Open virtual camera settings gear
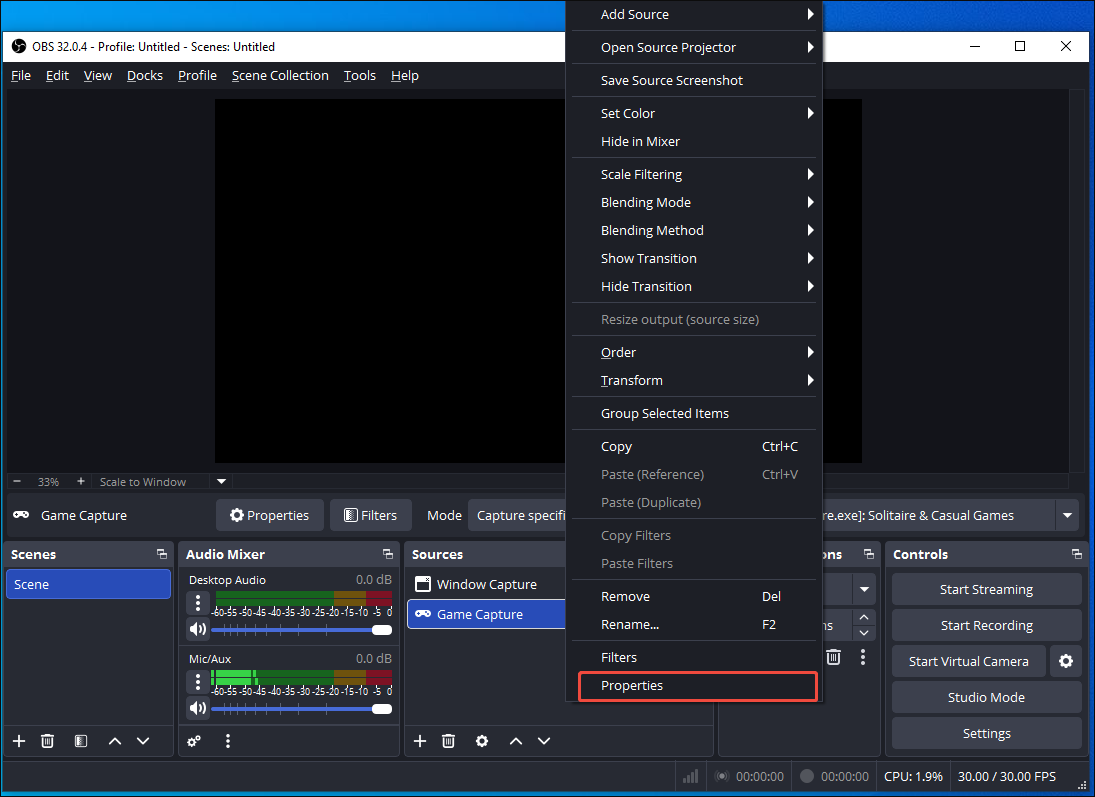1095x797 pixels. coord(1065,661)
